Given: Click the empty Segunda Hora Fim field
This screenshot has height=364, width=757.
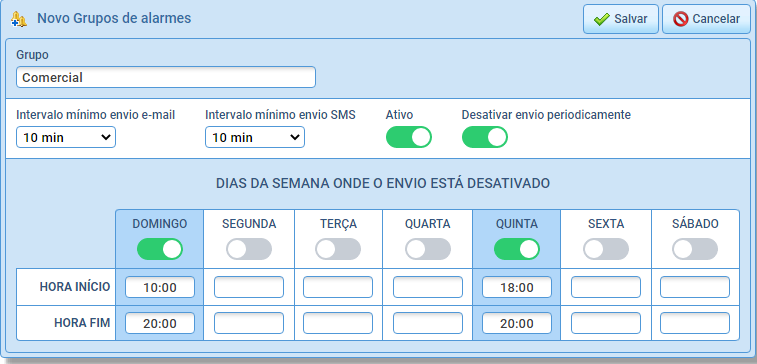Looking at the screenshot, I should point(249,323).
